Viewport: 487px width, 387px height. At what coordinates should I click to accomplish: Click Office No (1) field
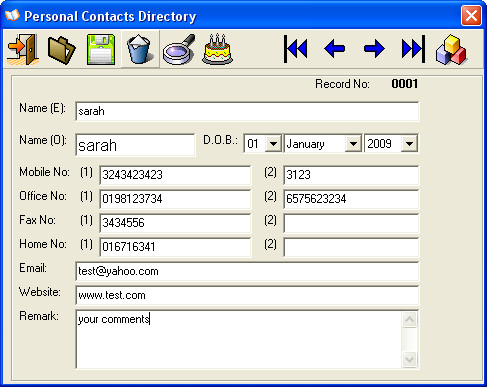(x=175, y=199)
